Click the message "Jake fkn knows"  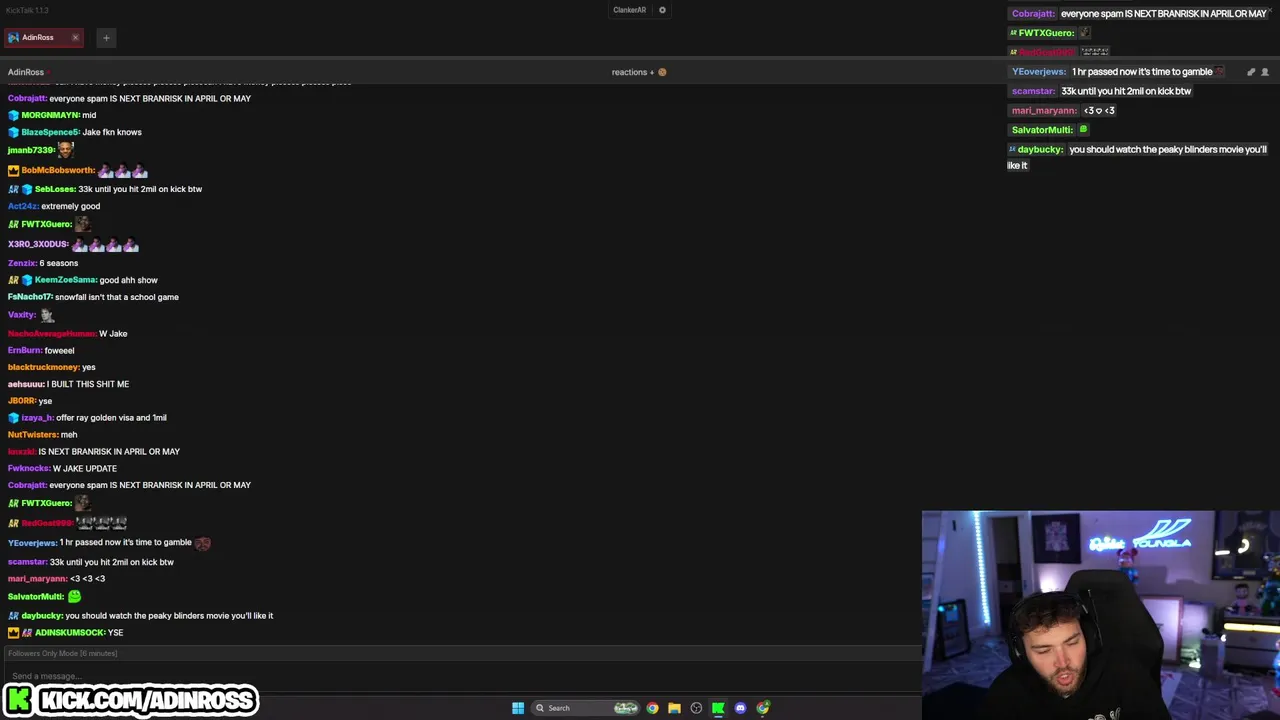tap(112, 132)
